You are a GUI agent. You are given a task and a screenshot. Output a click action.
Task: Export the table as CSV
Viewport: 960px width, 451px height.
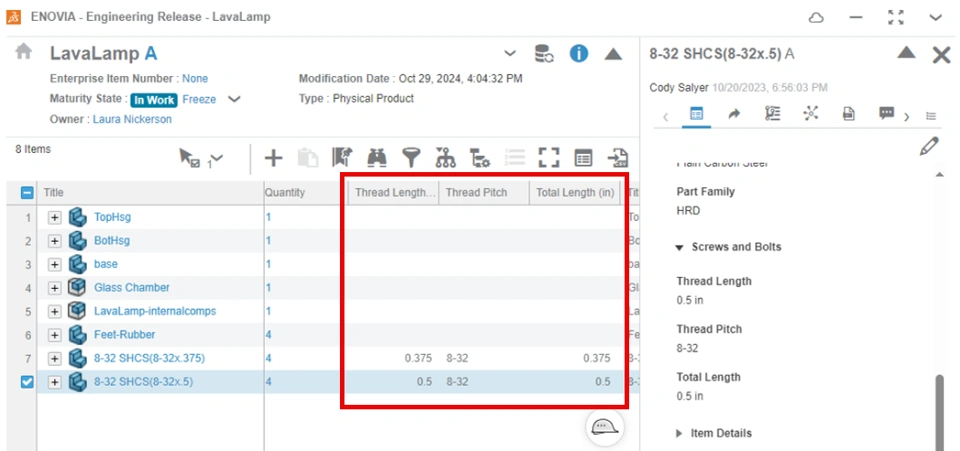click(617, 158)
